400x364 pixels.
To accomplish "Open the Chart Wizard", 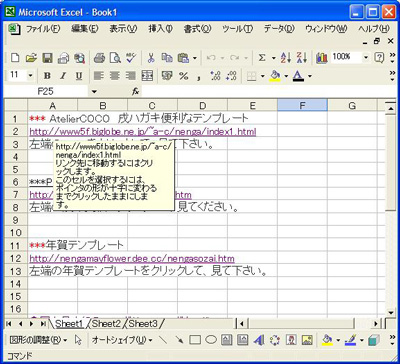I will [322, 58].
